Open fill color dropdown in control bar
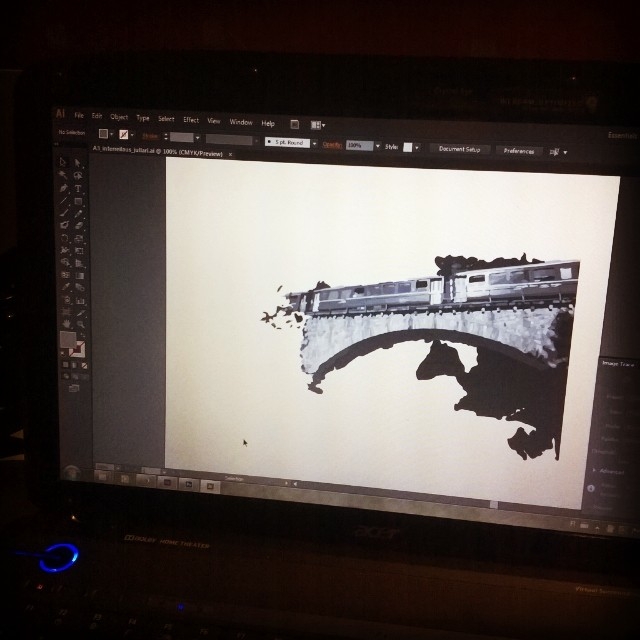Viewport: 640px width, 640px height. coord(111,134)
